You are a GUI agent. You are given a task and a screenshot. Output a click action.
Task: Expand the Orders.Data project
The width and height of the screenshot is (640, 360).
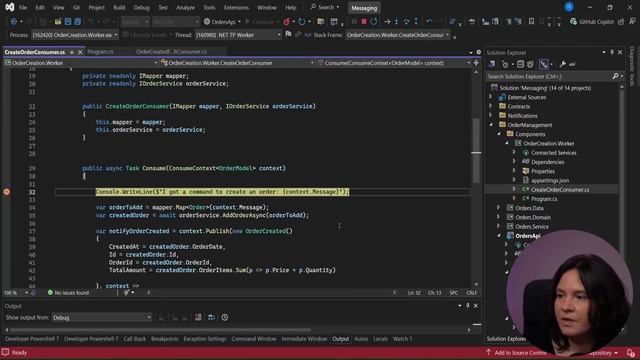499,208
